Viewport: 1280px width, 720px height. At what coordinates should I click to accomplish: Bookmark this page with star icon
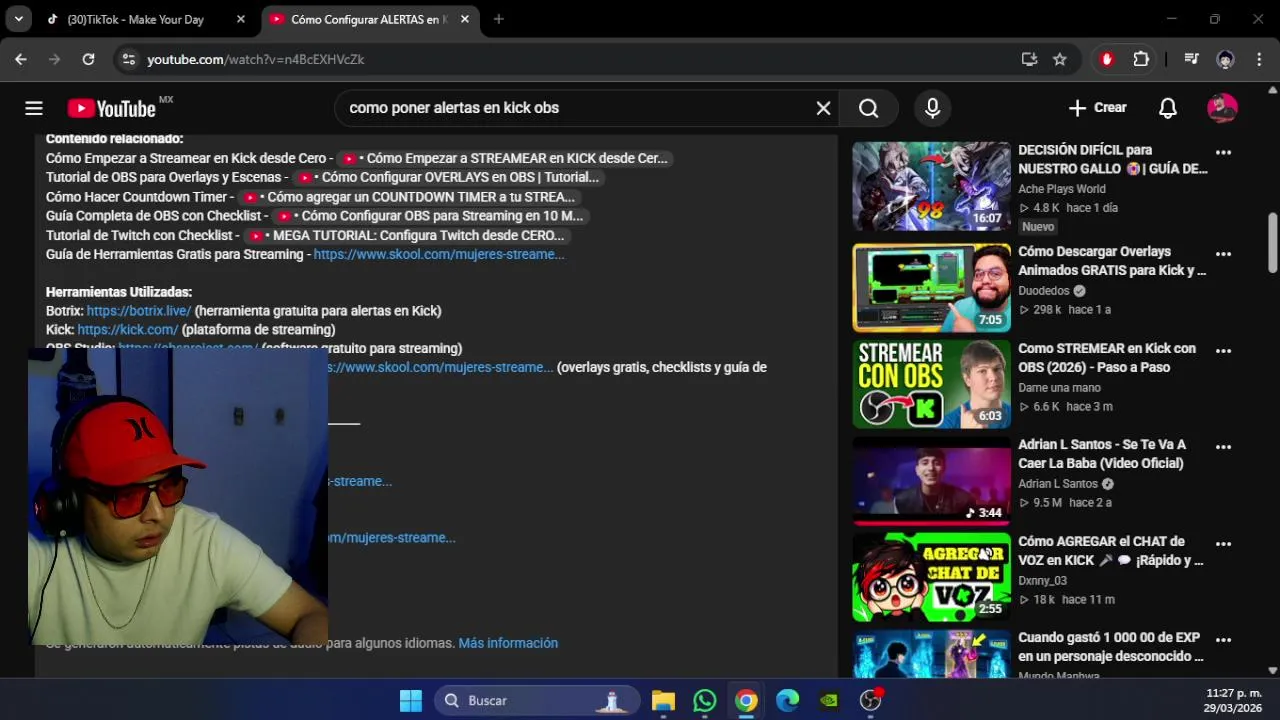1060,59
